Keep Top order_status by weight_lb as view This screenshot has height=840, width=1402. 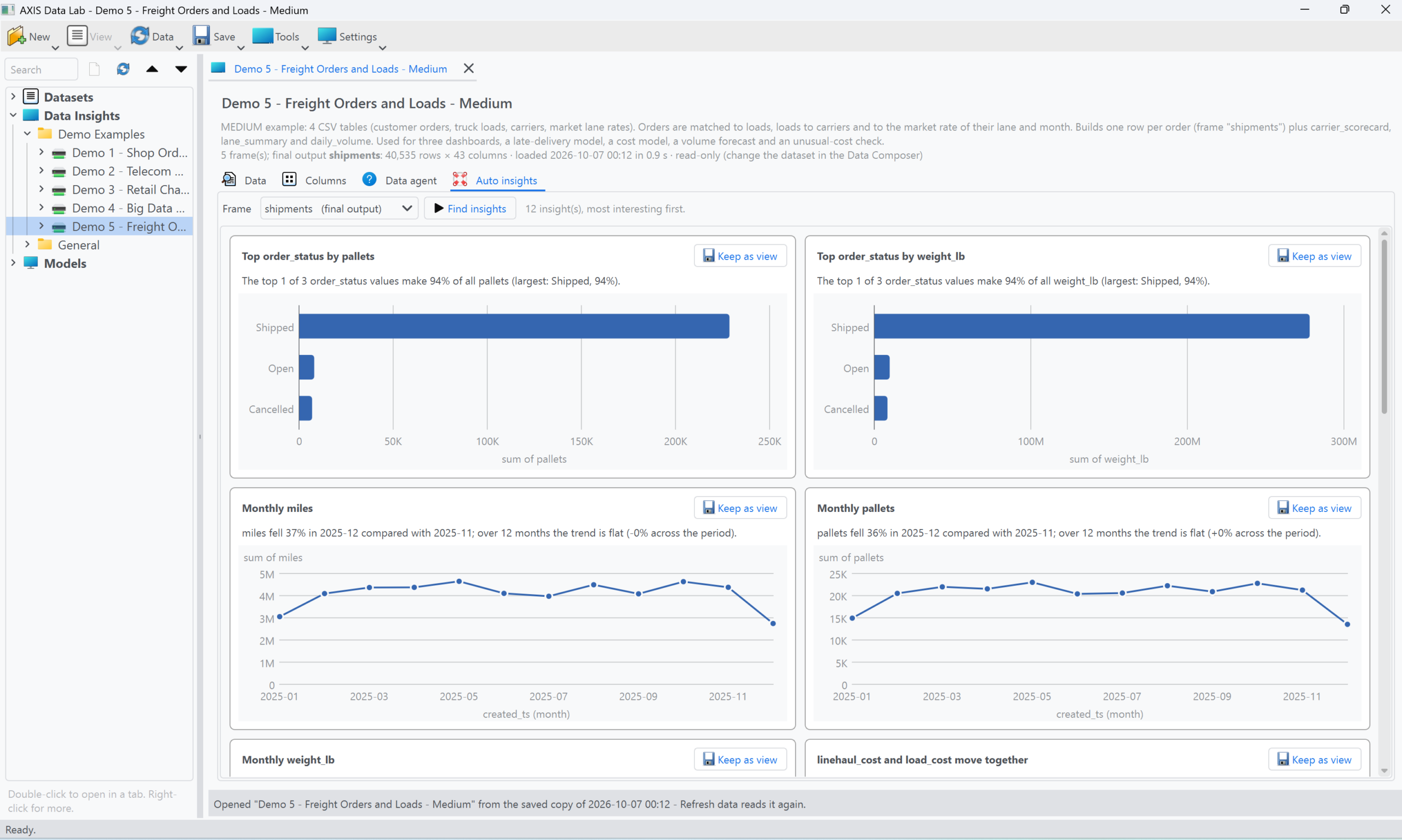point(1314,256)
